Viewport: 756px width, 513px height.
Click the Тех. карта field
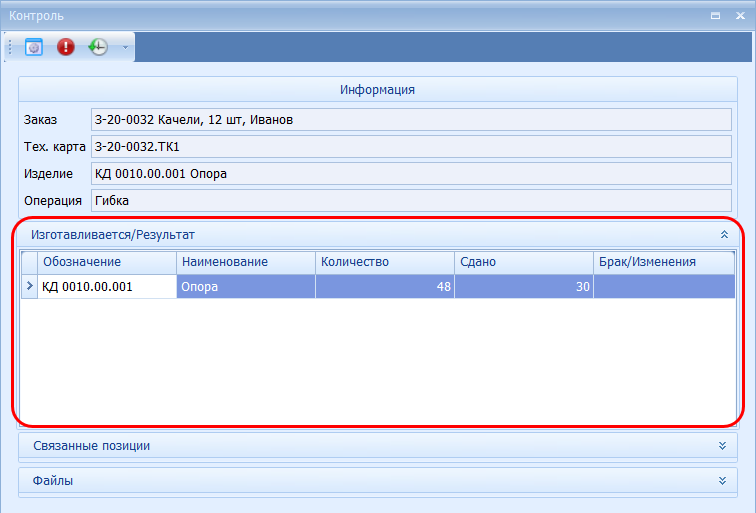(411, 147)
